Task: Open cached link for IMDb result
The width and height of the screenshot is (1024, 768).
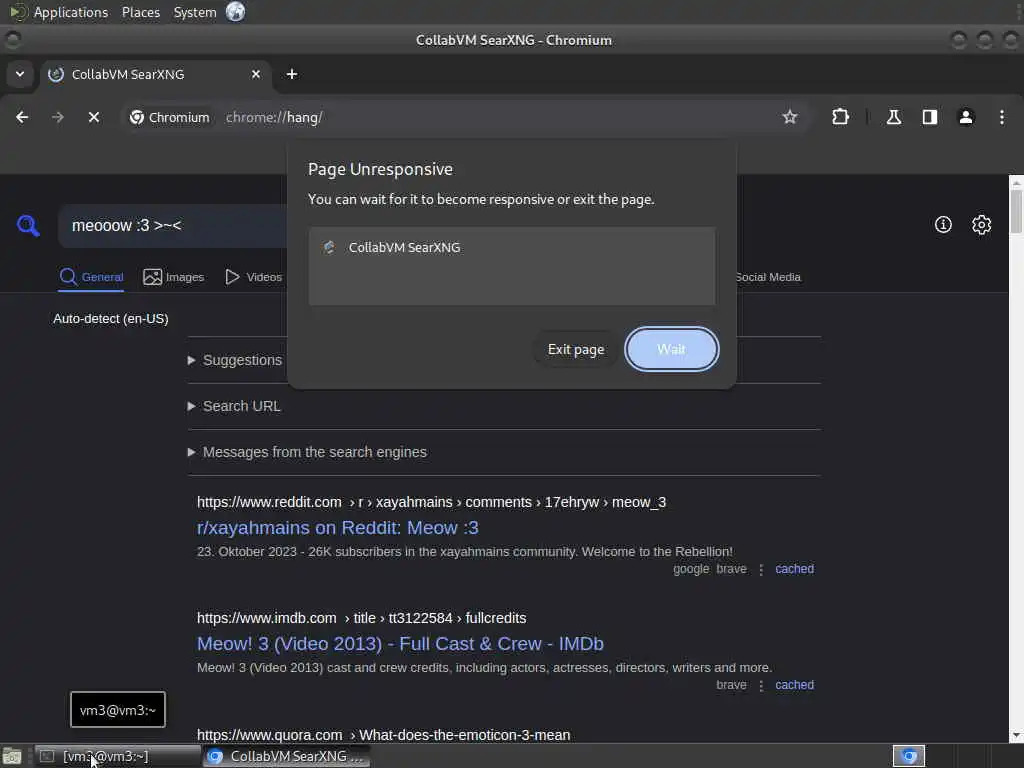Action: coord(794,685)
